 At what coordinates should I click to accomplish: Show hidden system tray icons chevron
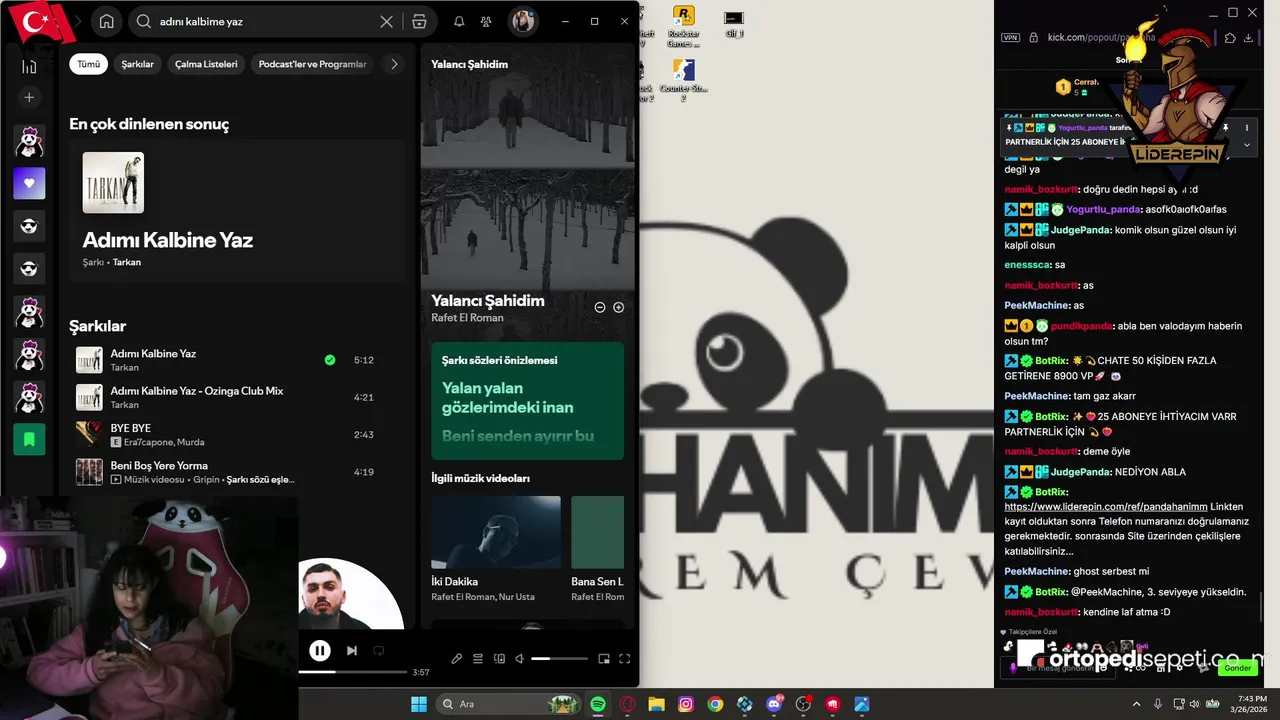tap(1136, 704)
